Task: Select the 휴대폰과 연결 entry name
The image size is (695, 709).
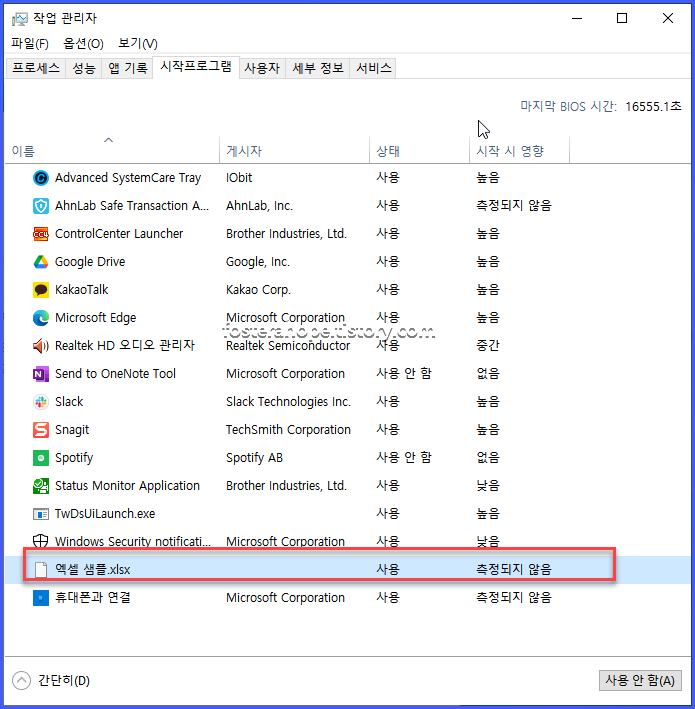Action: click(93, 597)
